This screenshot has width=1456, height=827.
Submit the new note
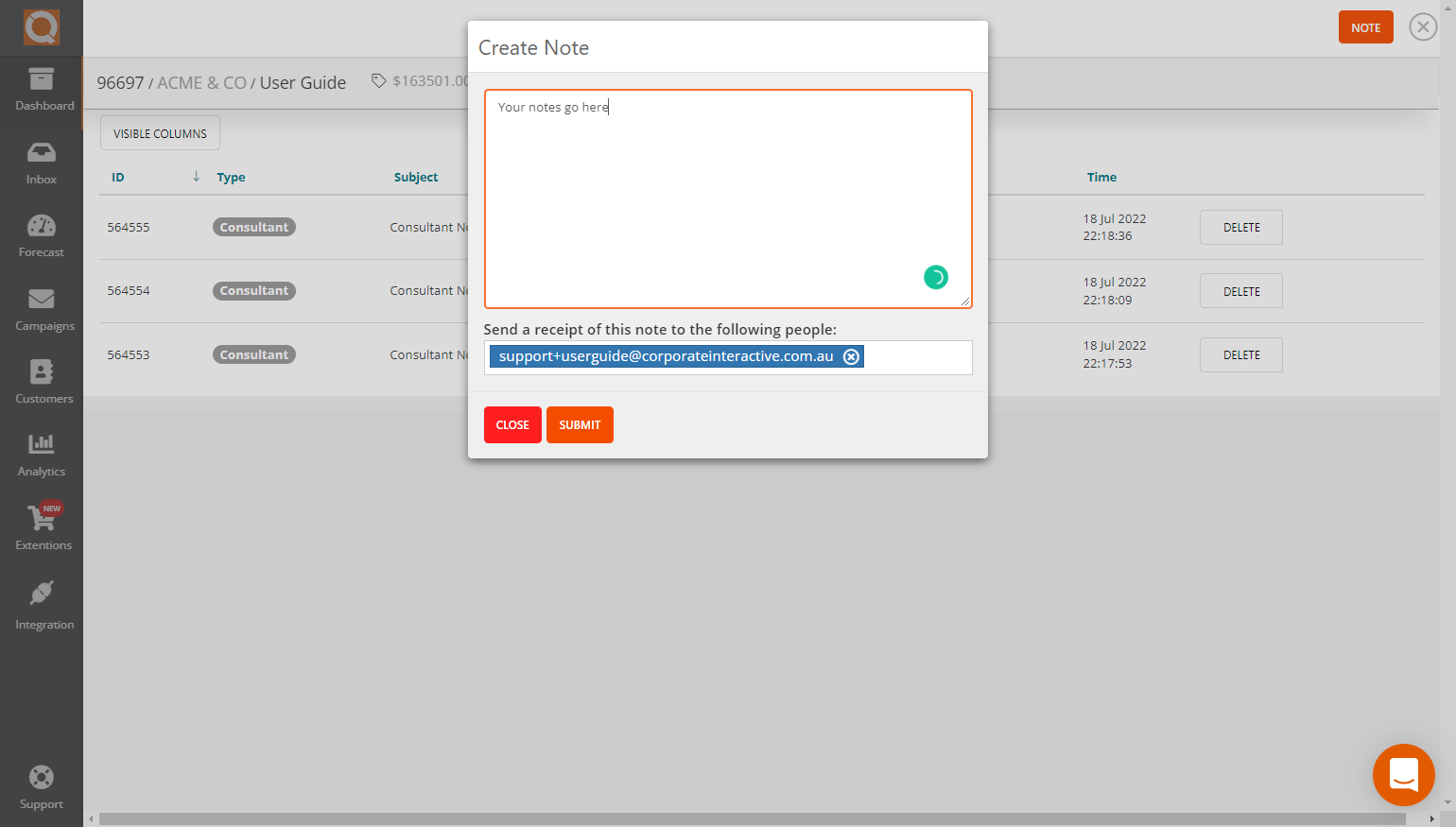580,425
